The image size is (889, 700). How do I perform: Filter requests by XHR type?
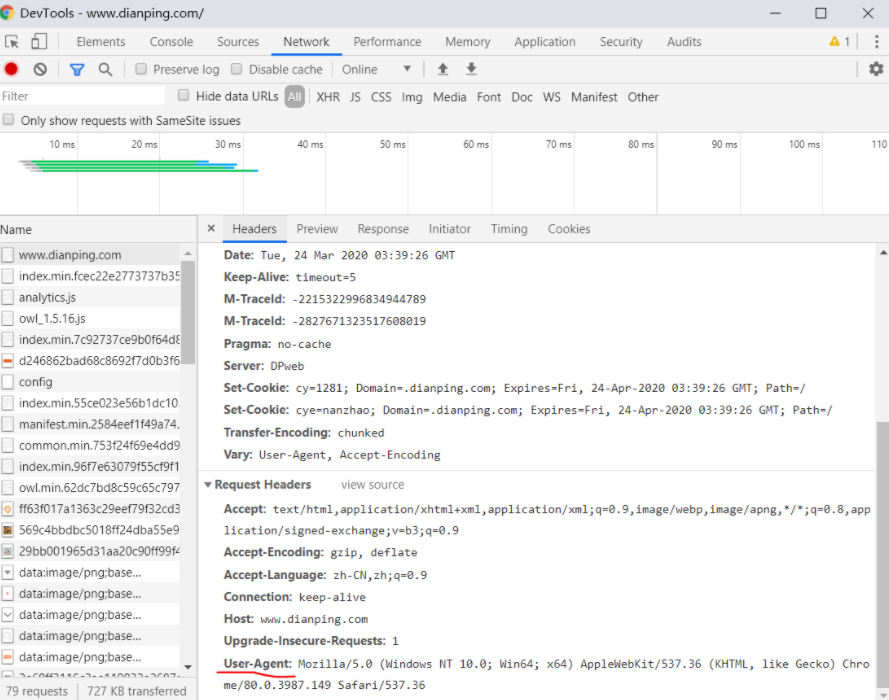pyautogui.click(x=328, y=97)
